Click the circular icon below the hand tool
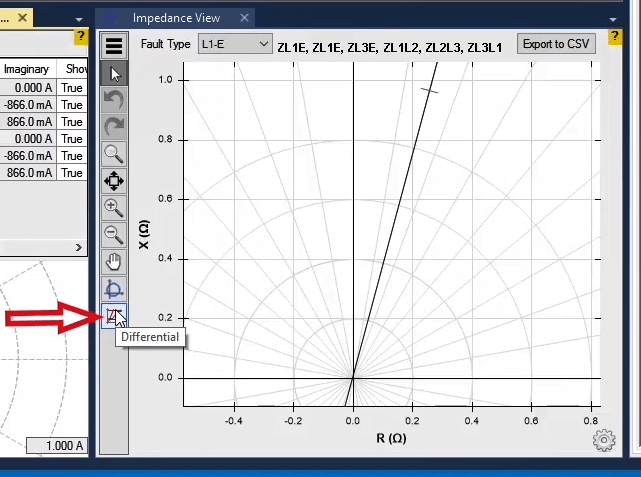The image size is (641, 477). 114,290
